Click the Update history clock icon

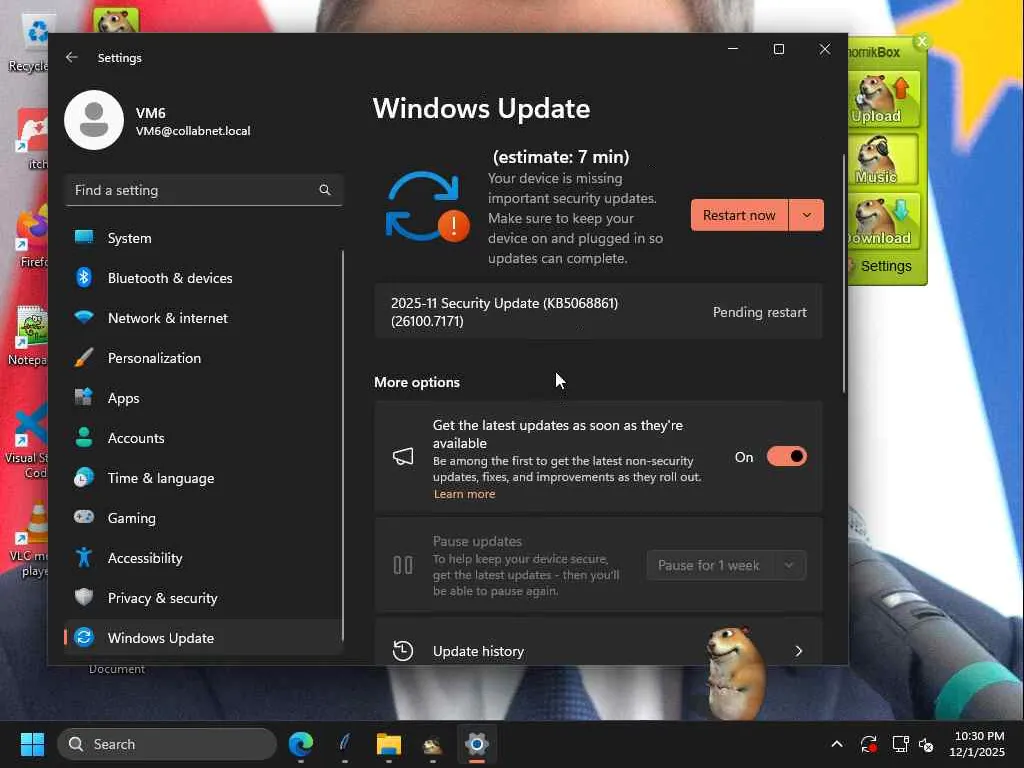coord(403,651)
